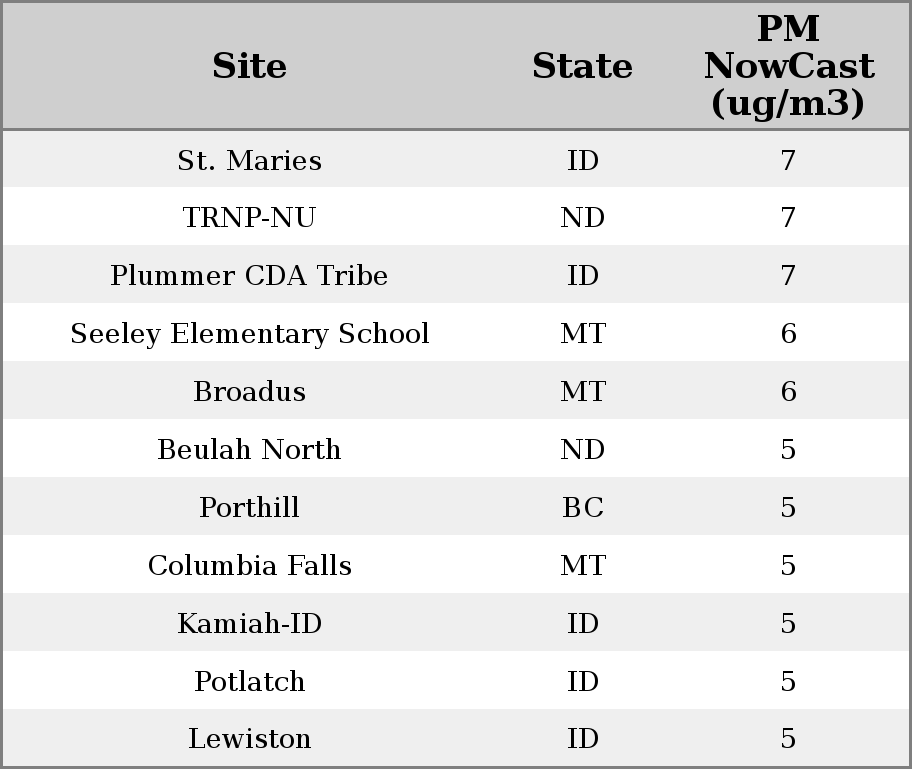Click the Lewiston site name

249,739
